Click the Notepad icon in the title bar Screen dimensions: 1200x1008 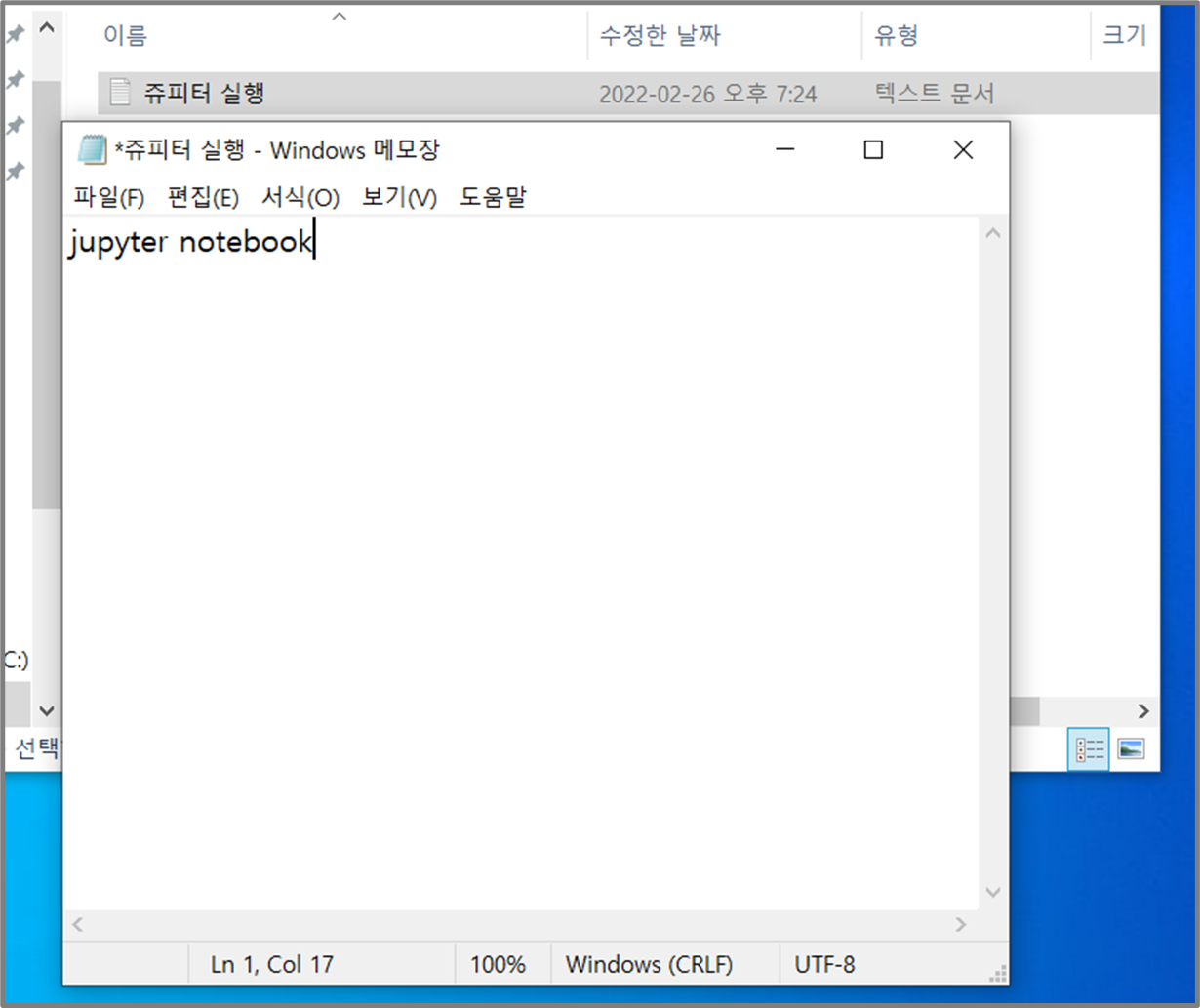(x=92, y=150)
